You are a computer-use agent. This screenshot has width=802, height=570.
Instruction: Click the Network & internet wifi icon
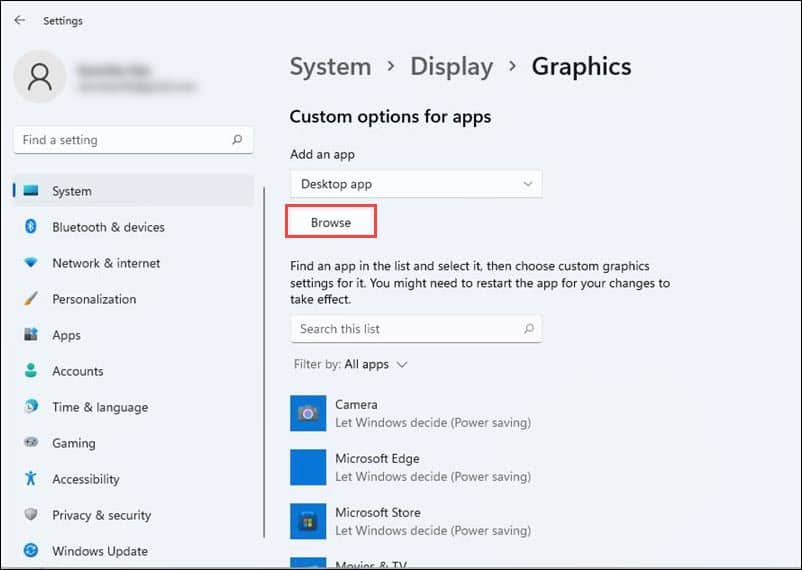(x=31, y=263)
